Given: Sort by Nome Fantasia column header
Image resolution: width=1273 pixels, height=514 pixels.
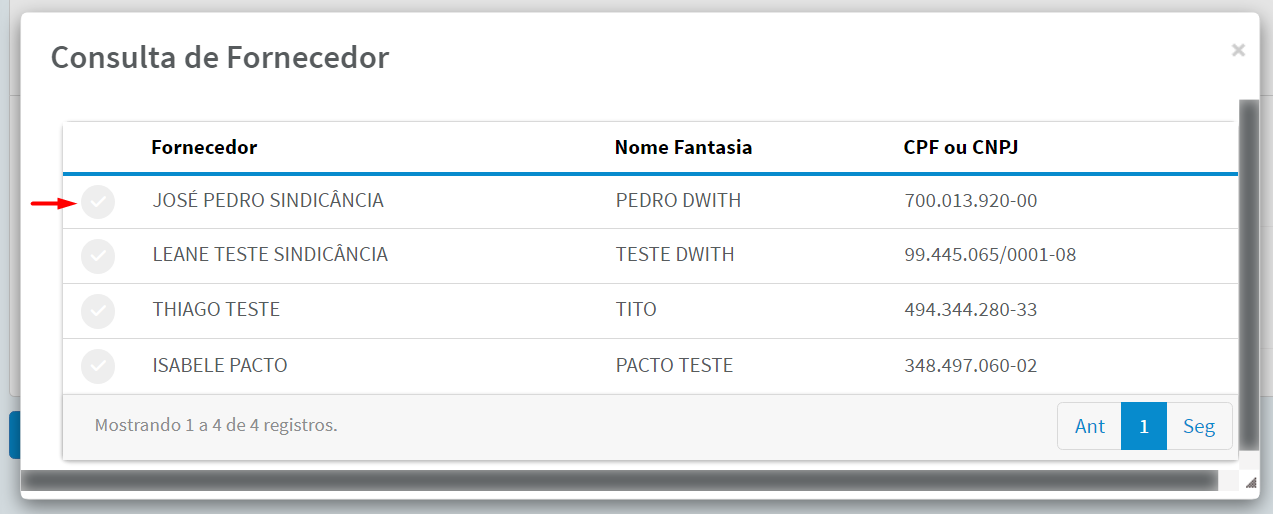Looking at the screenshot, I should coord(683,147).
